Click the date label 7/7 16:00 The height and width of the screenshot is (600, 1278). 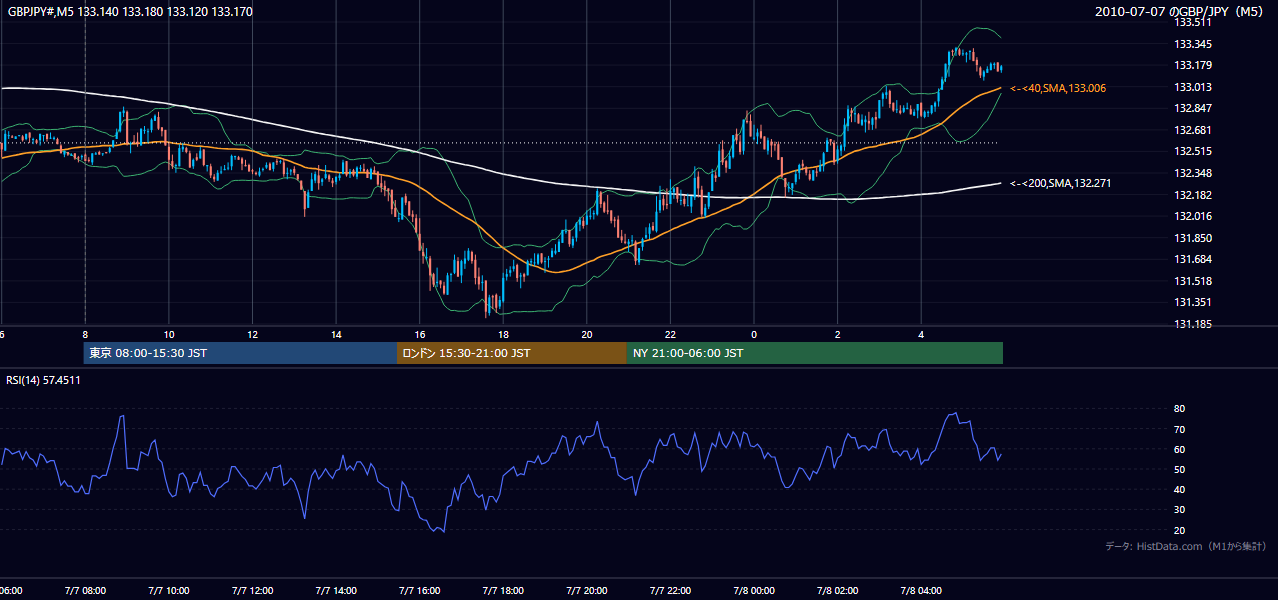(x=420, y=591)
